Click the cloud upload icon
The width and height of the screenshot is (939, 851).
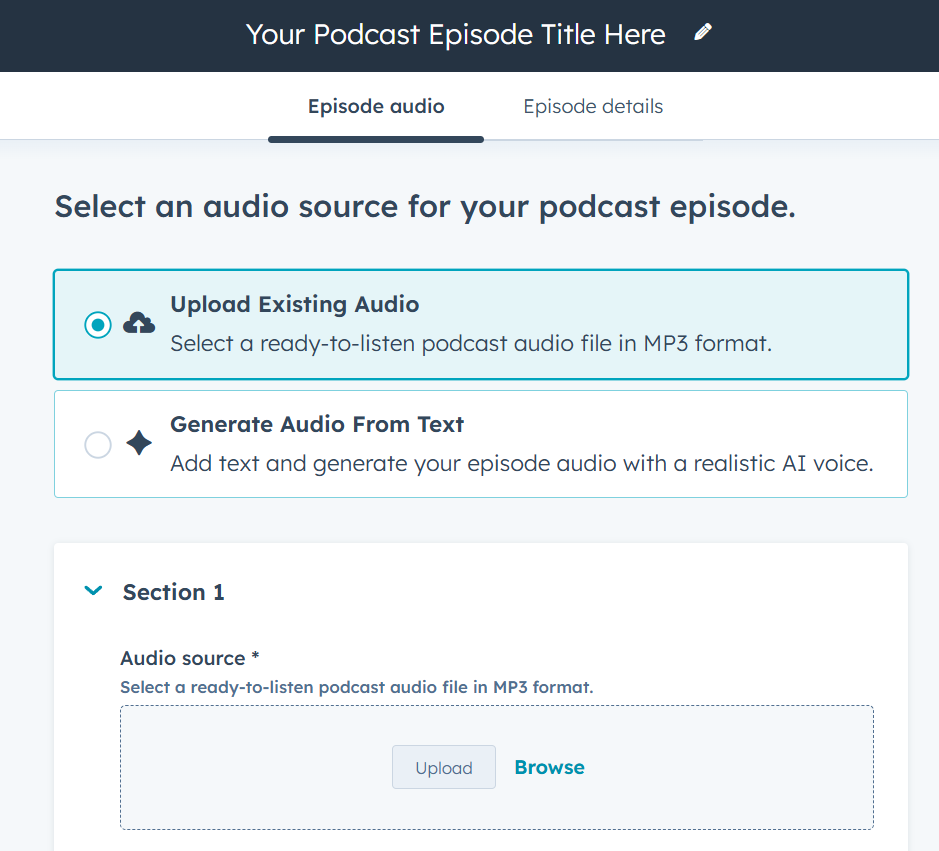point(138,322)
